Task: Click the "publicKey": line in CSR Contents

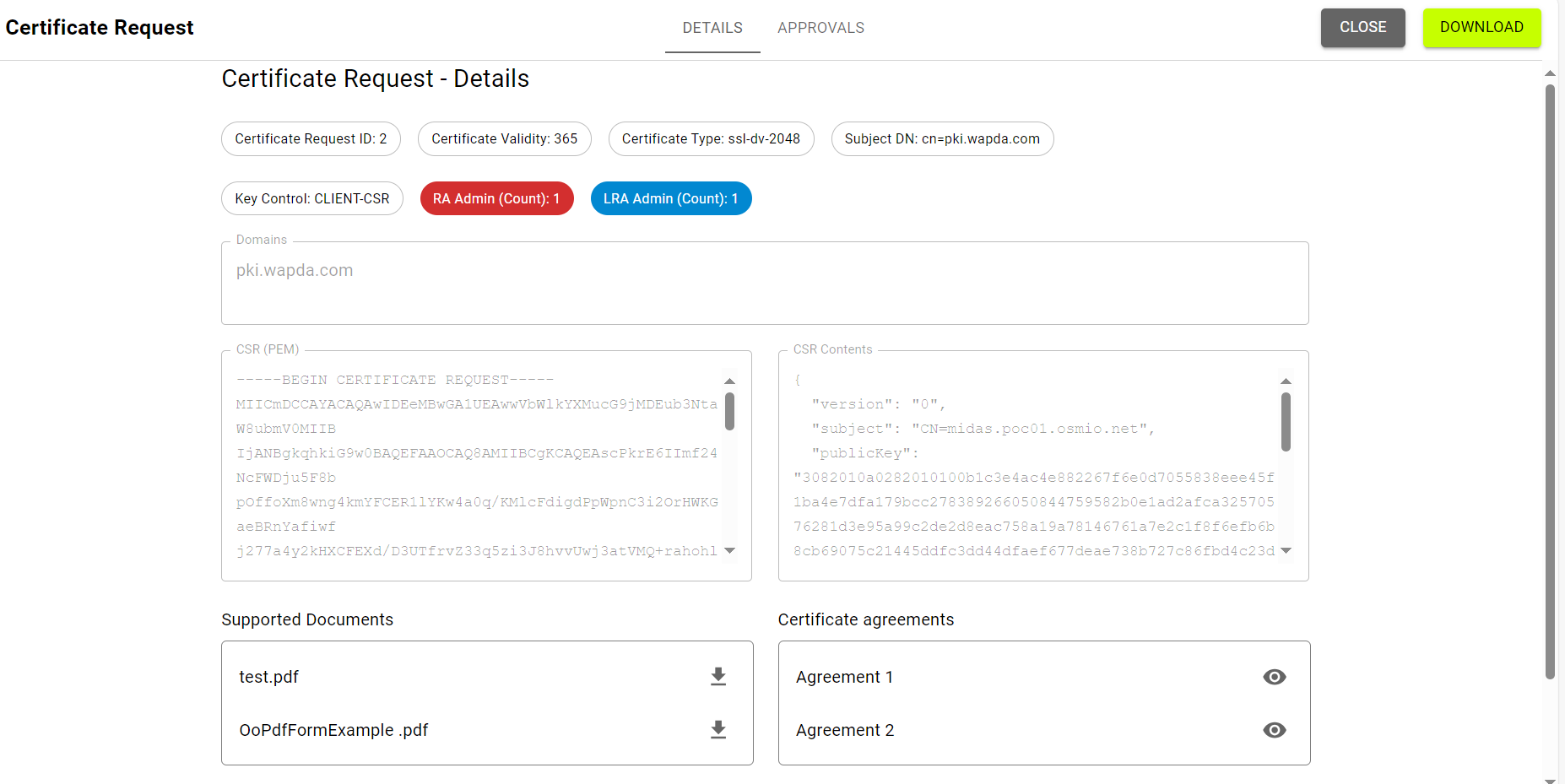Action: click(865, 453)
